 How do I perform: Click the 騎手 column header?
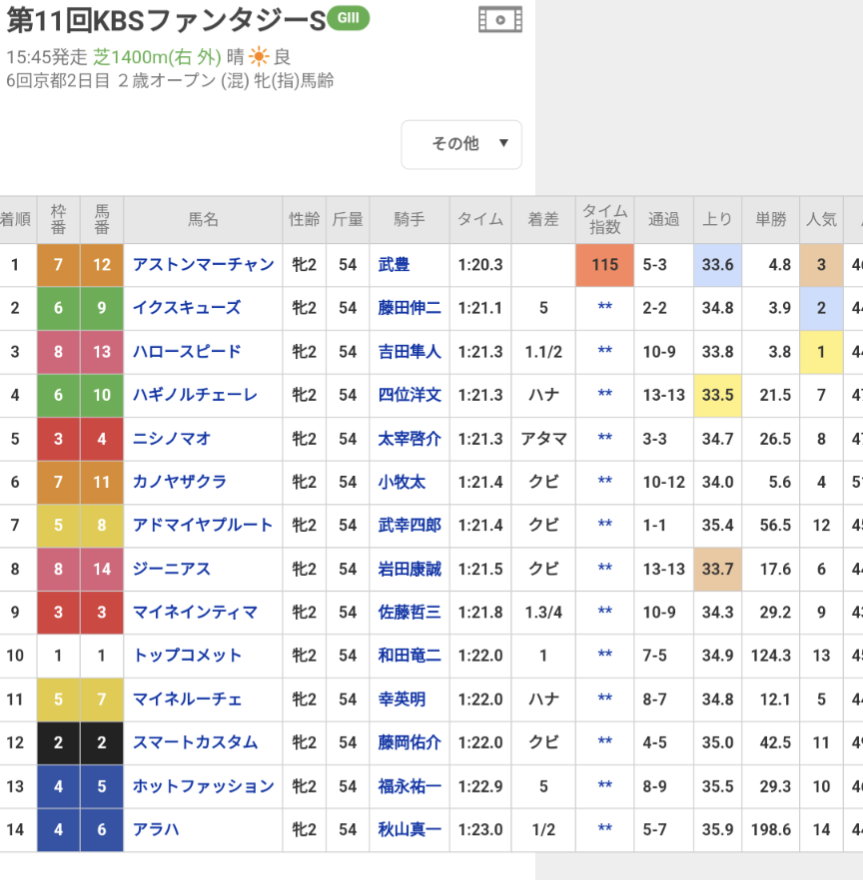coord(409,219)
